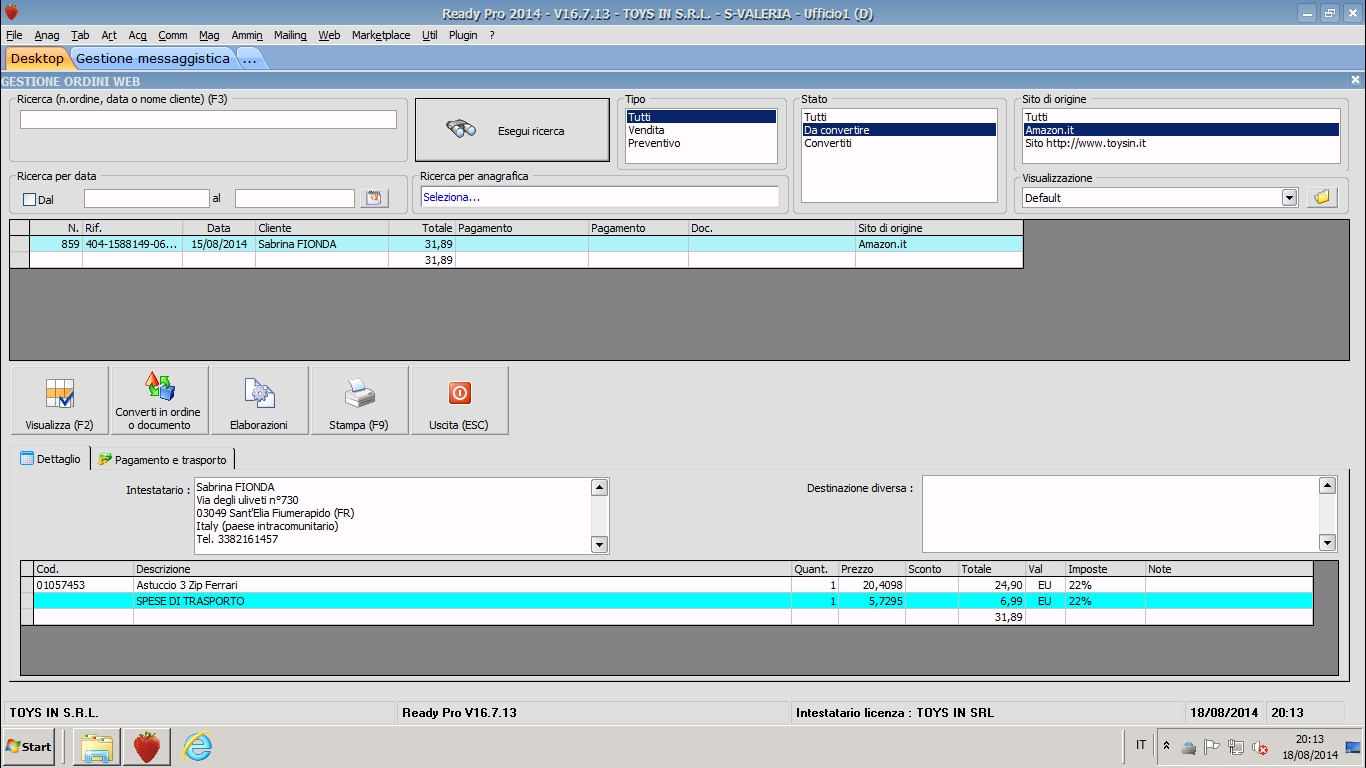This screenshot has height=768, width=1366.
Task: Select Amazon.it in Sito di origine
Action: coord(1180,130)
